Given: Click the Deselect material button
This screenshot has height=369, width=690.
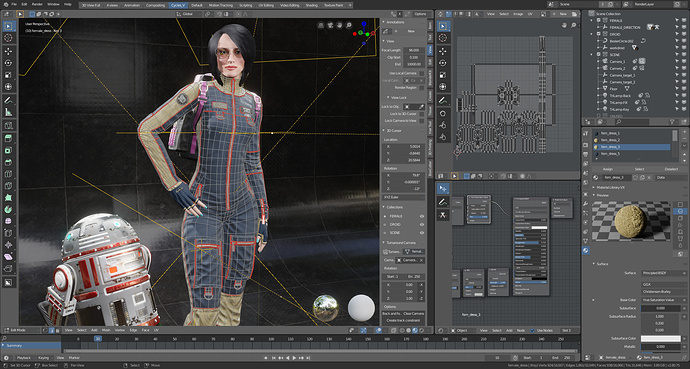Looking at the screenshot, I should pyautogui.click(x=671, y=169).
